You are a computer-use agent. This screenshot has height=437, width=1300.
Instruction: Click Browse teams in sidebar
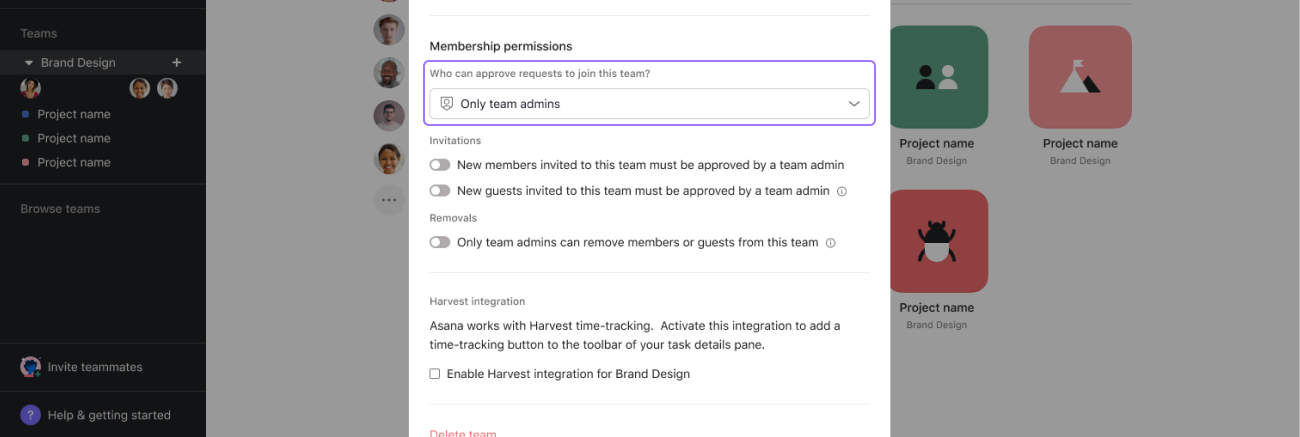(x=60, y=209)
